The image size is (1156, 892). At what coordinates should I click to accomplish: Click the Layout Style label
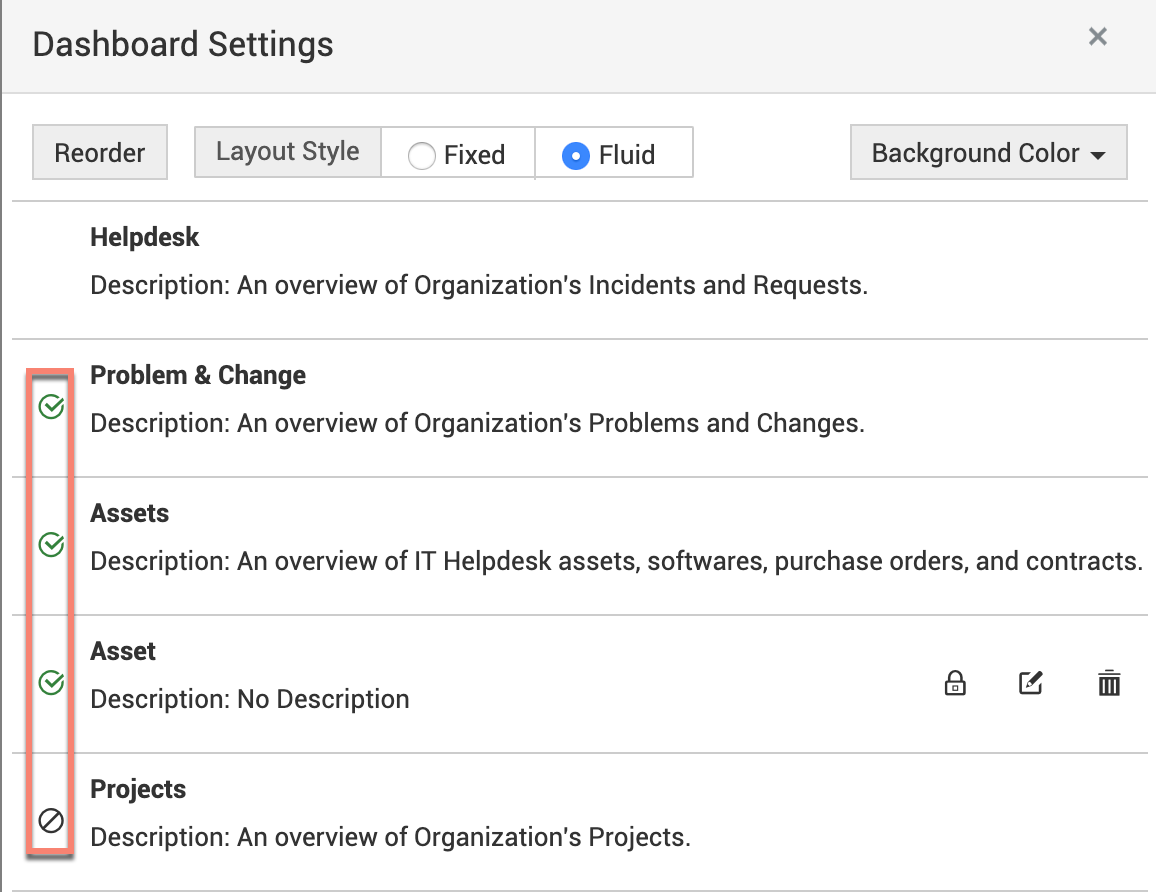pos(287,152)
